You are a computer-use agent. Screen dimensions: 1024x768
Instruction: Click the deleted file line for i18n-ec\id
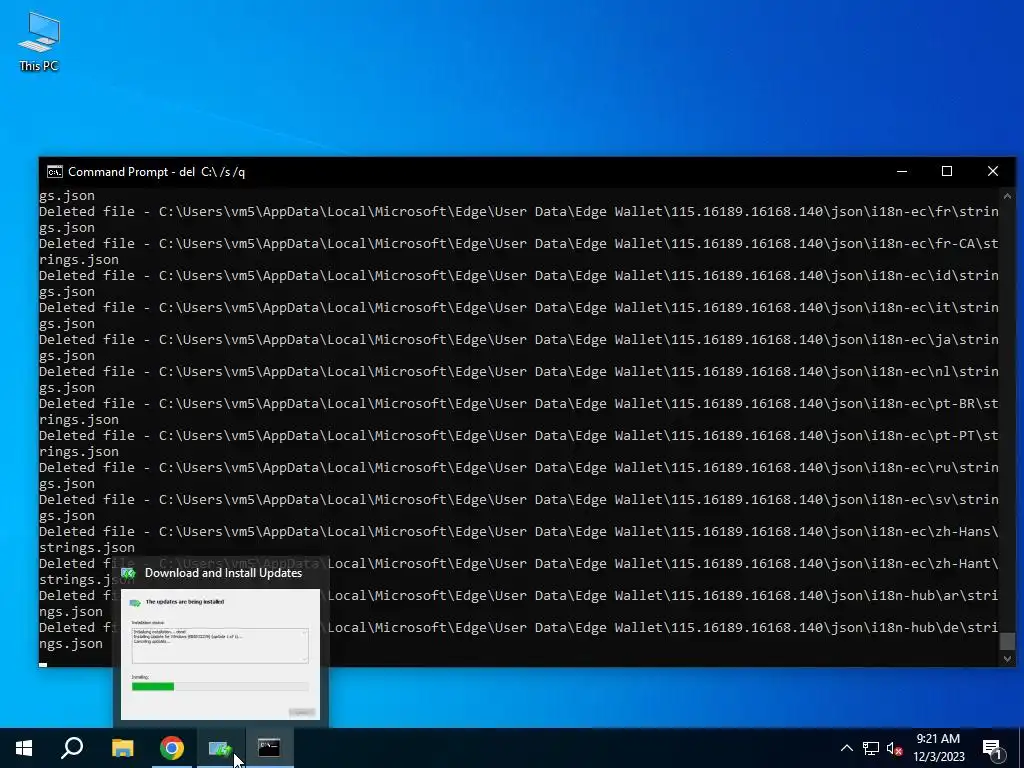click(x=519, y=283)
